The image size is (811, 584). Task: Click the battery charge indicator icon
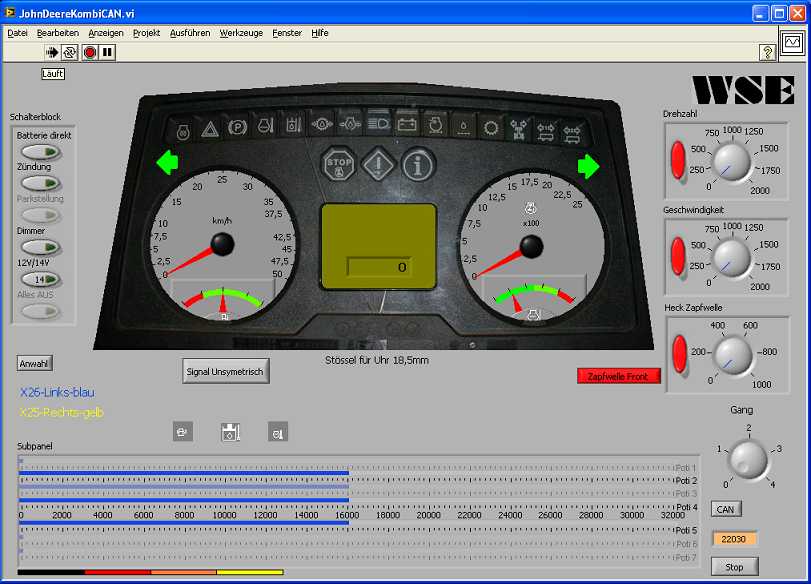coord(407,125)
